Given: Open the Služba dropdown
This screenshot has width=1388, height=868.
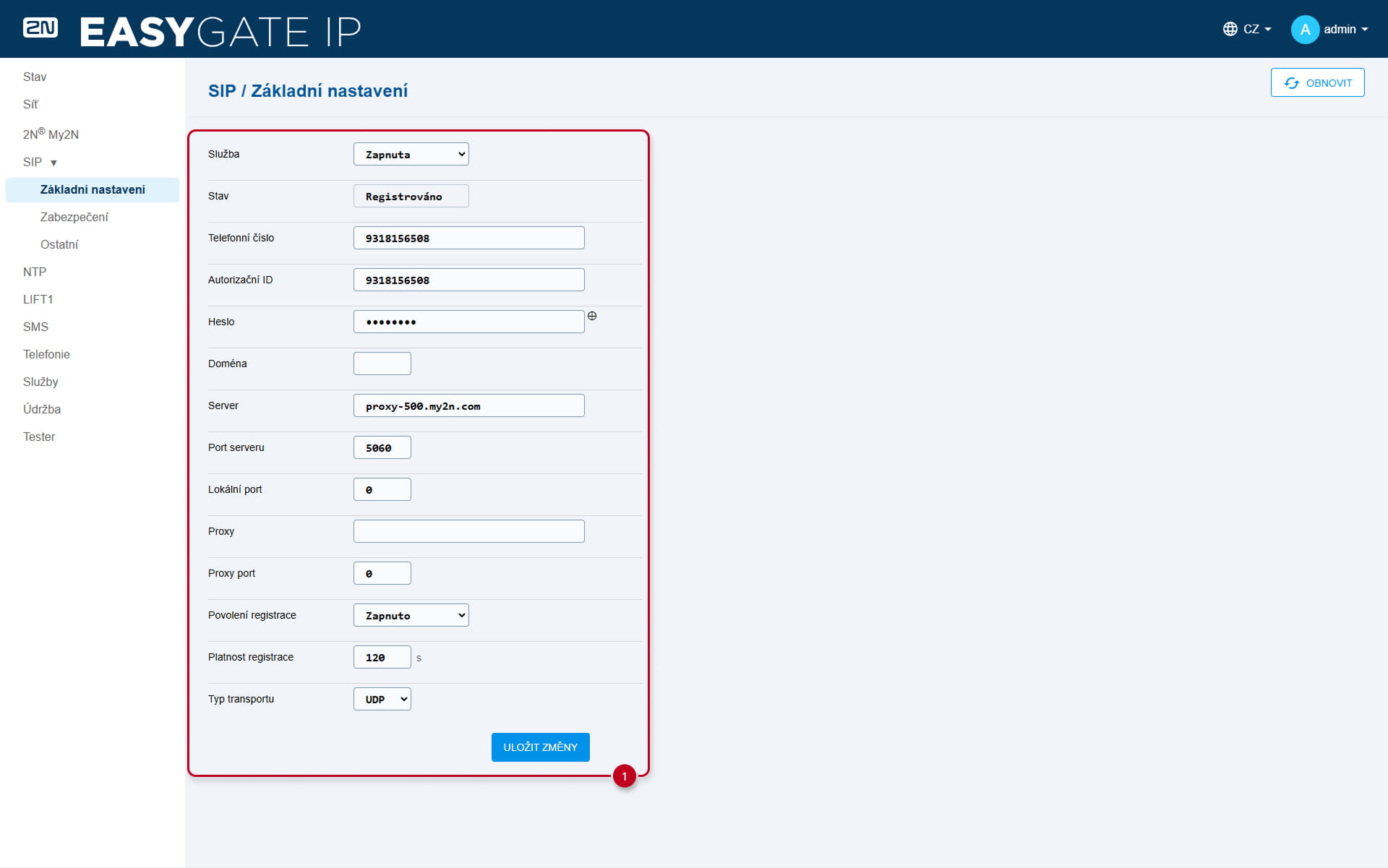Looking at the screenshot, I should (411, 154).
